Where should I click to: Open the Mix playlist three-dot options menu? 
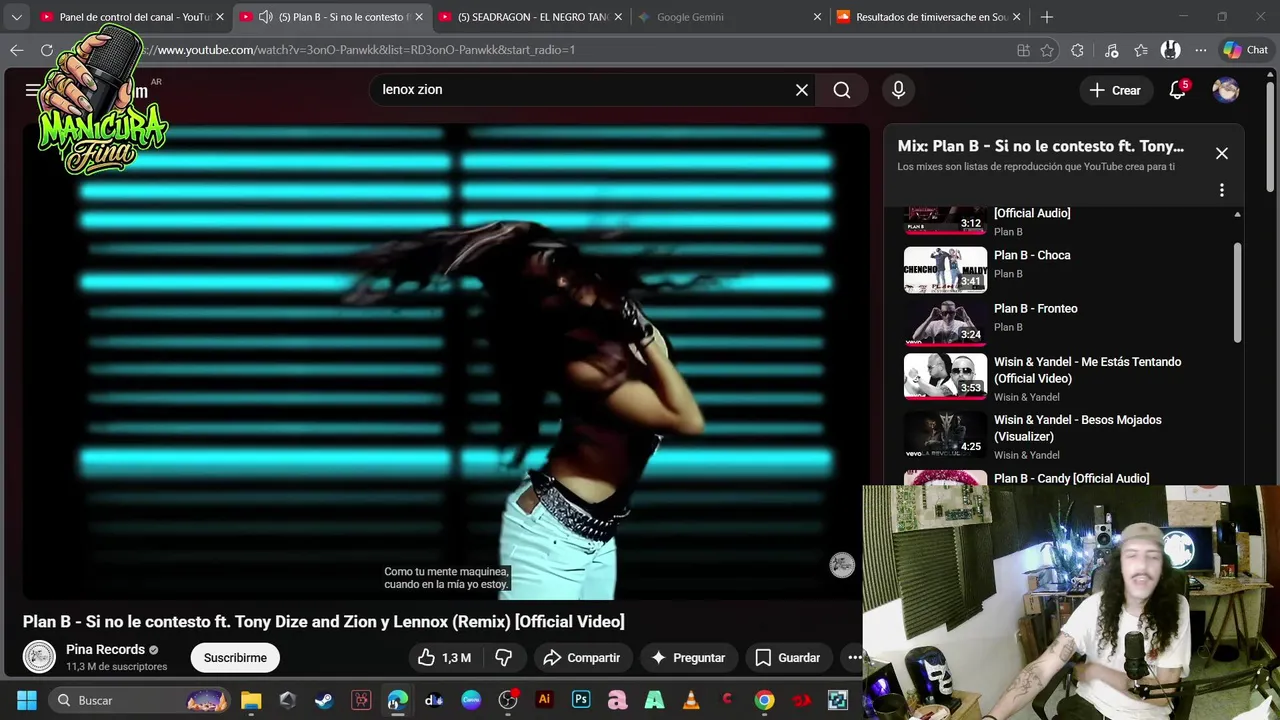tap(1222, 190)
